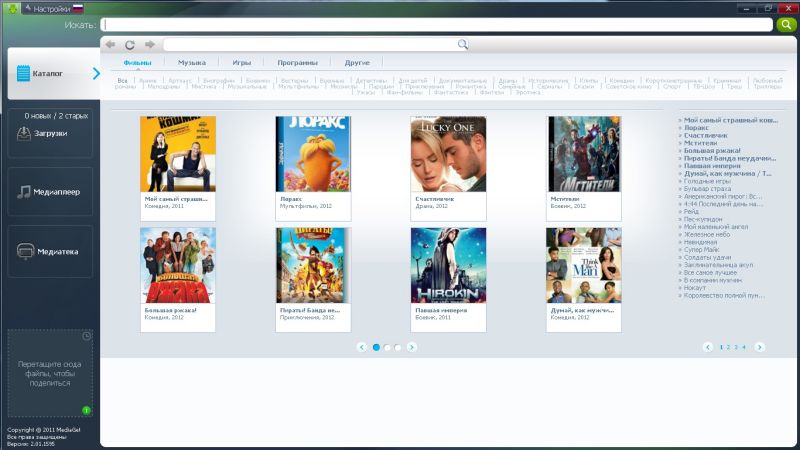Click the green indicator in the share area

click(x=86, y=410)
